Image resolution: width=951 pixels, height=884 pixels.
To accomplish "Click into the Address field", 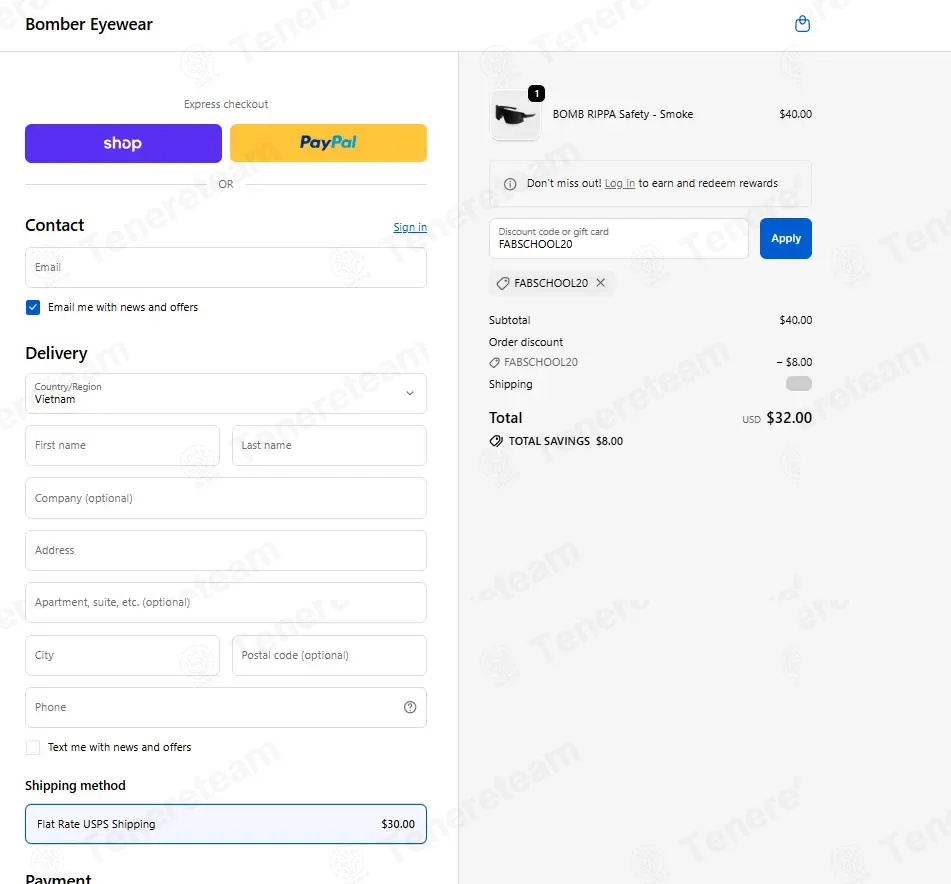I will point(226,551).
